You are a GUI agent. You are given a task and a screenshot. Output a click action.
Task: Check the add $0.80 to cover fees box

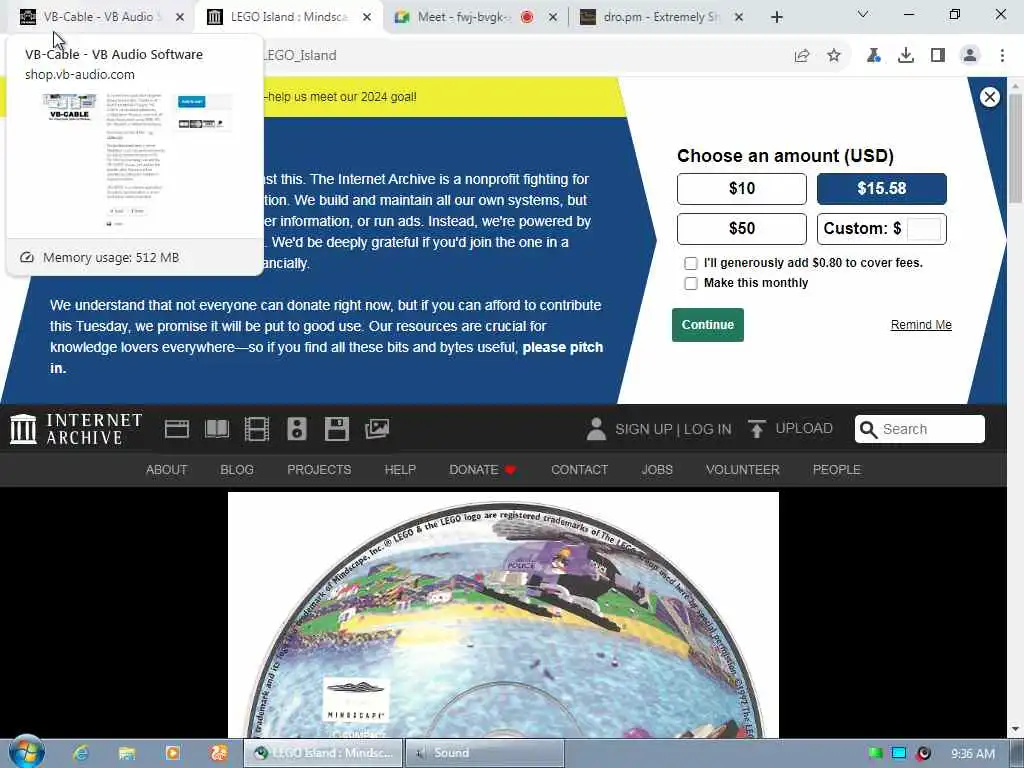[x=690, y=263]
